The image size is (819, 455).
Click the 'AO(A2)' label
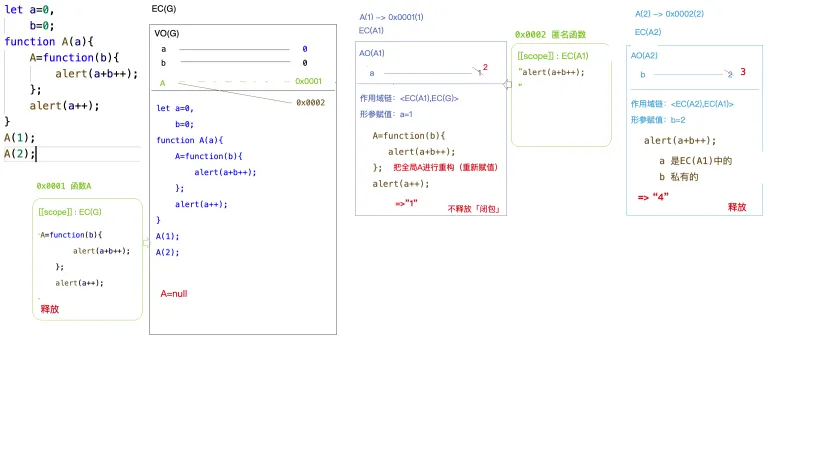click(x=644, y=55)
